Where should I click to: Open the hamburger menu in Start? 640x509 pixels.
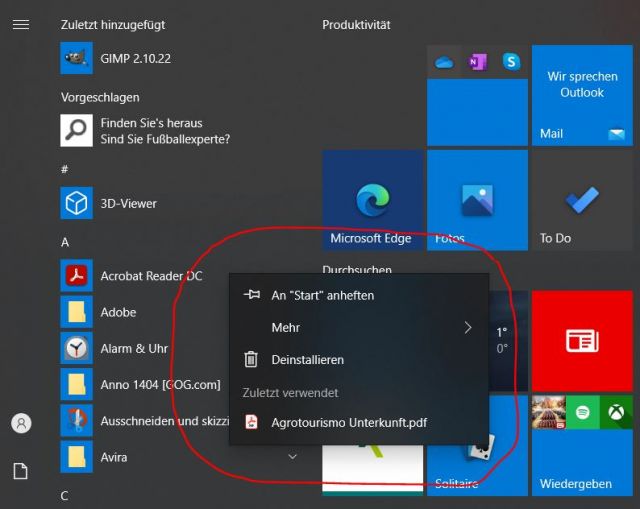[21, 25]
